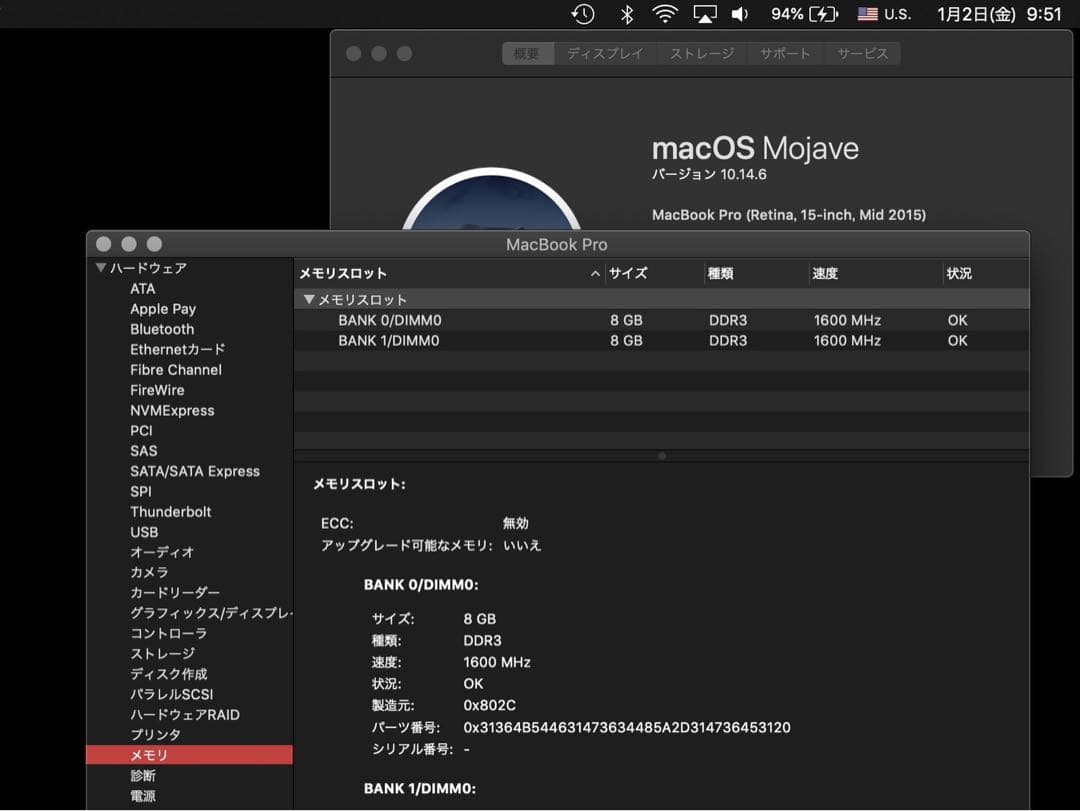Open the Wi-Fi status menu
The height and width of the screenshot is (811, 1080).
665,14
